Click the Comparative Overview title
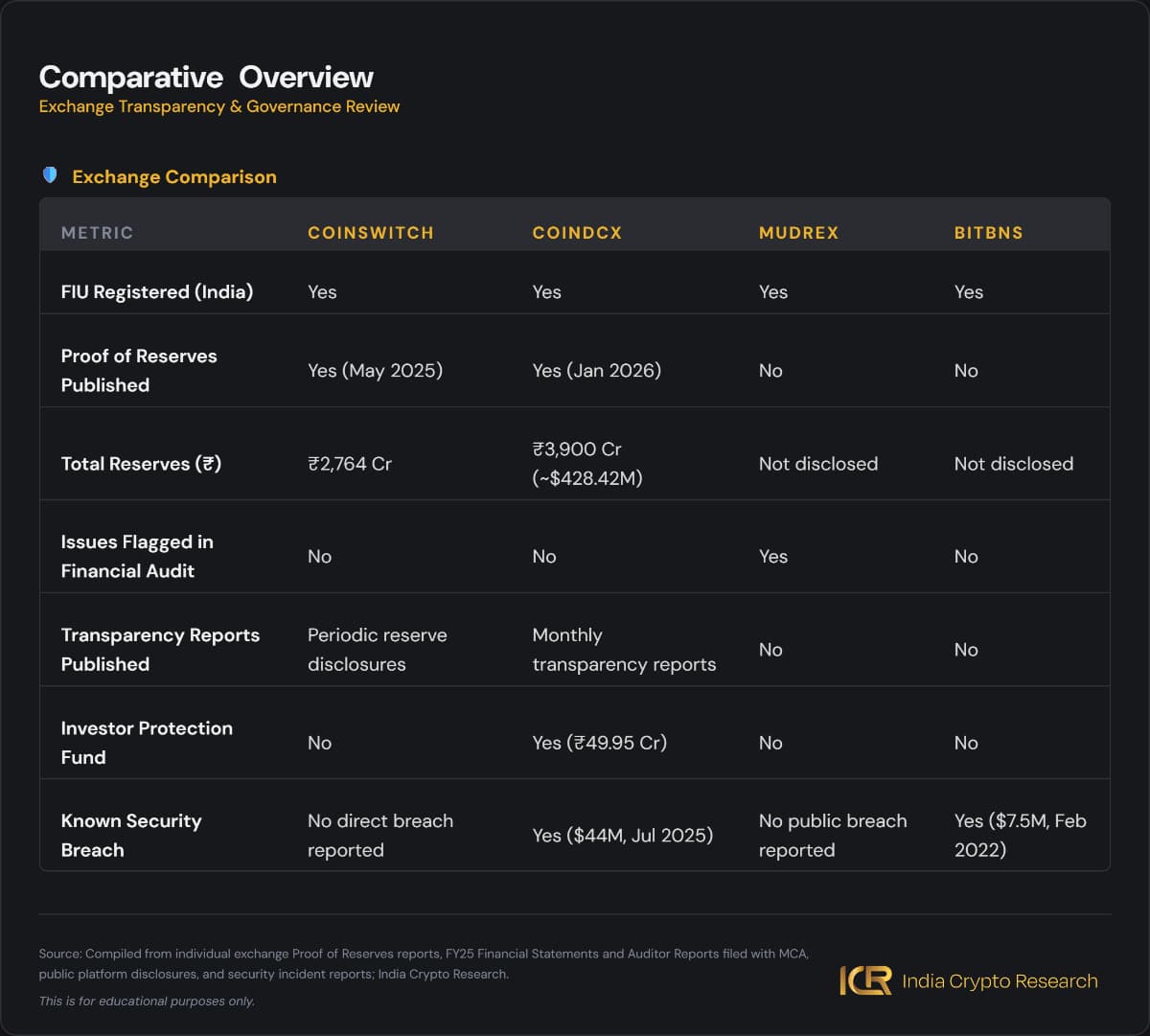Image resolution: width=1150 pixels, height=1036 pixels. pos(206,78)
